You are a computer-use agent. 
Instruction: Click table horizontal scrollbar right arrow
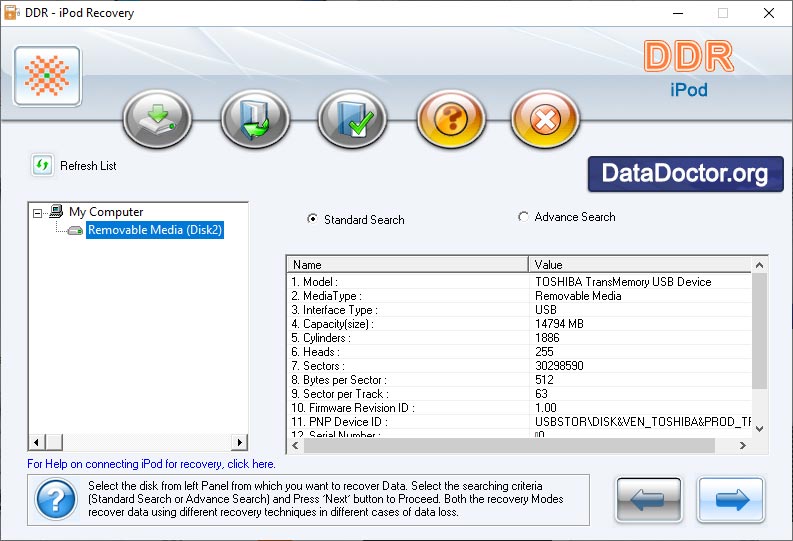pos(742,445)
